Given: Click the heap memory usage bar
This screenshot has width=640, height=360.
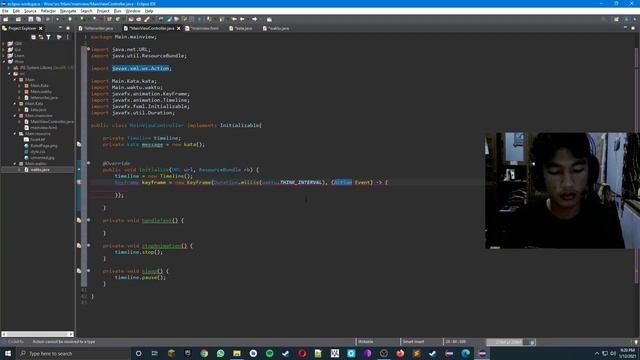Looking at the screenshot, I should click(508, 342).
